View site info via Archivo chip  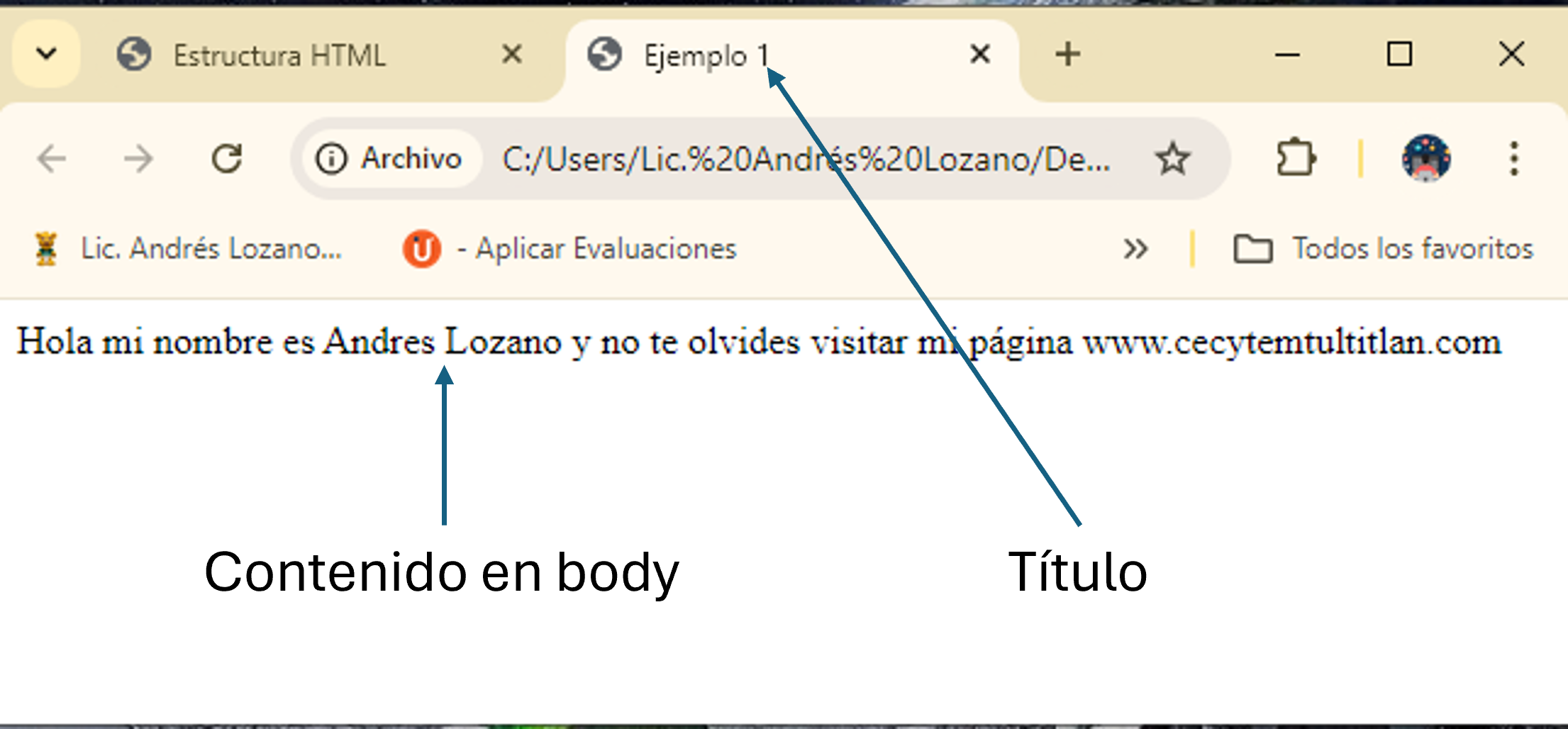pyautogui.click(x=390, y=158)
